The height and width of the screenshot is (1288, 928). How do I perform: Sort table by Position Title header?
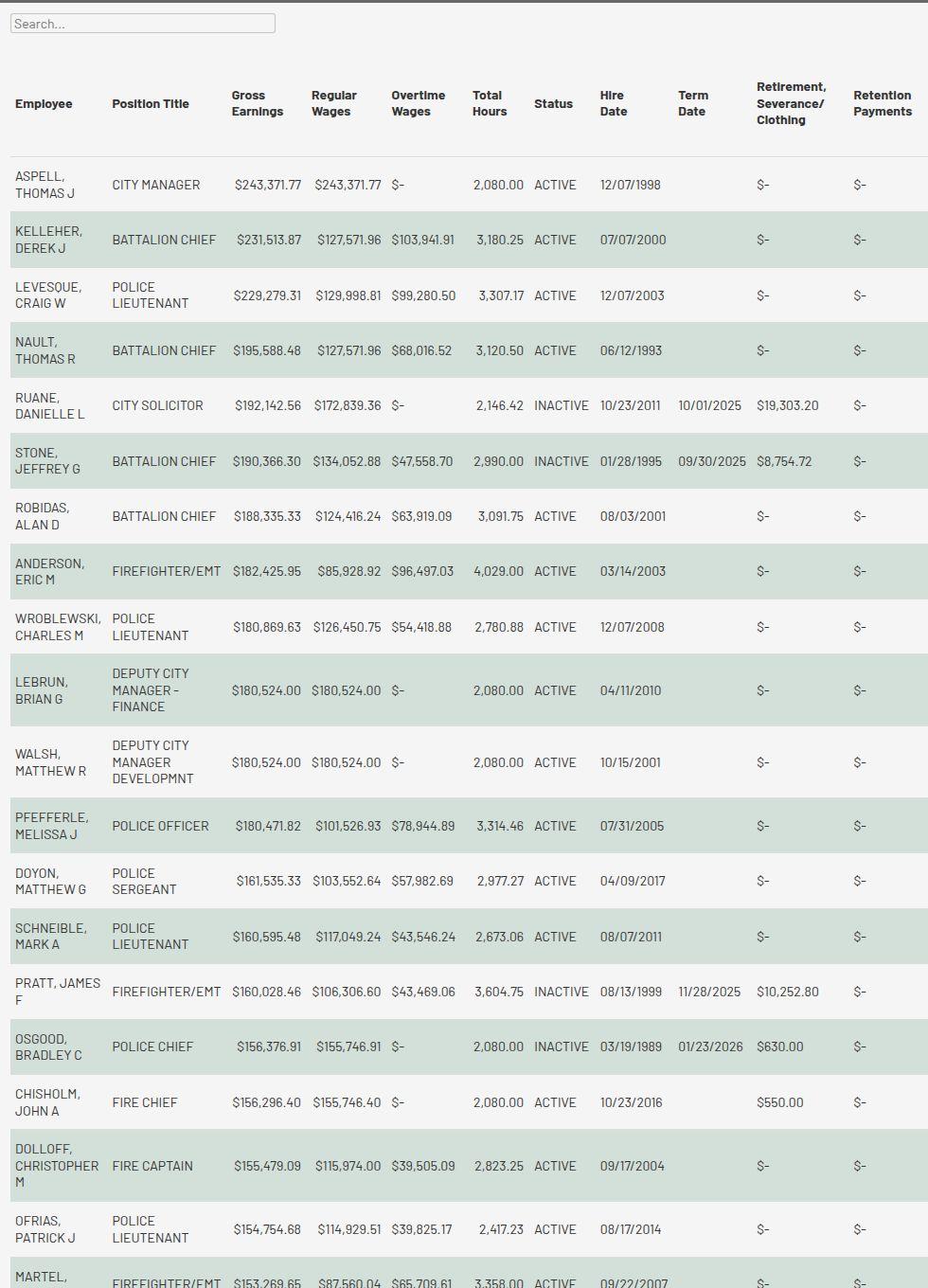151,104
